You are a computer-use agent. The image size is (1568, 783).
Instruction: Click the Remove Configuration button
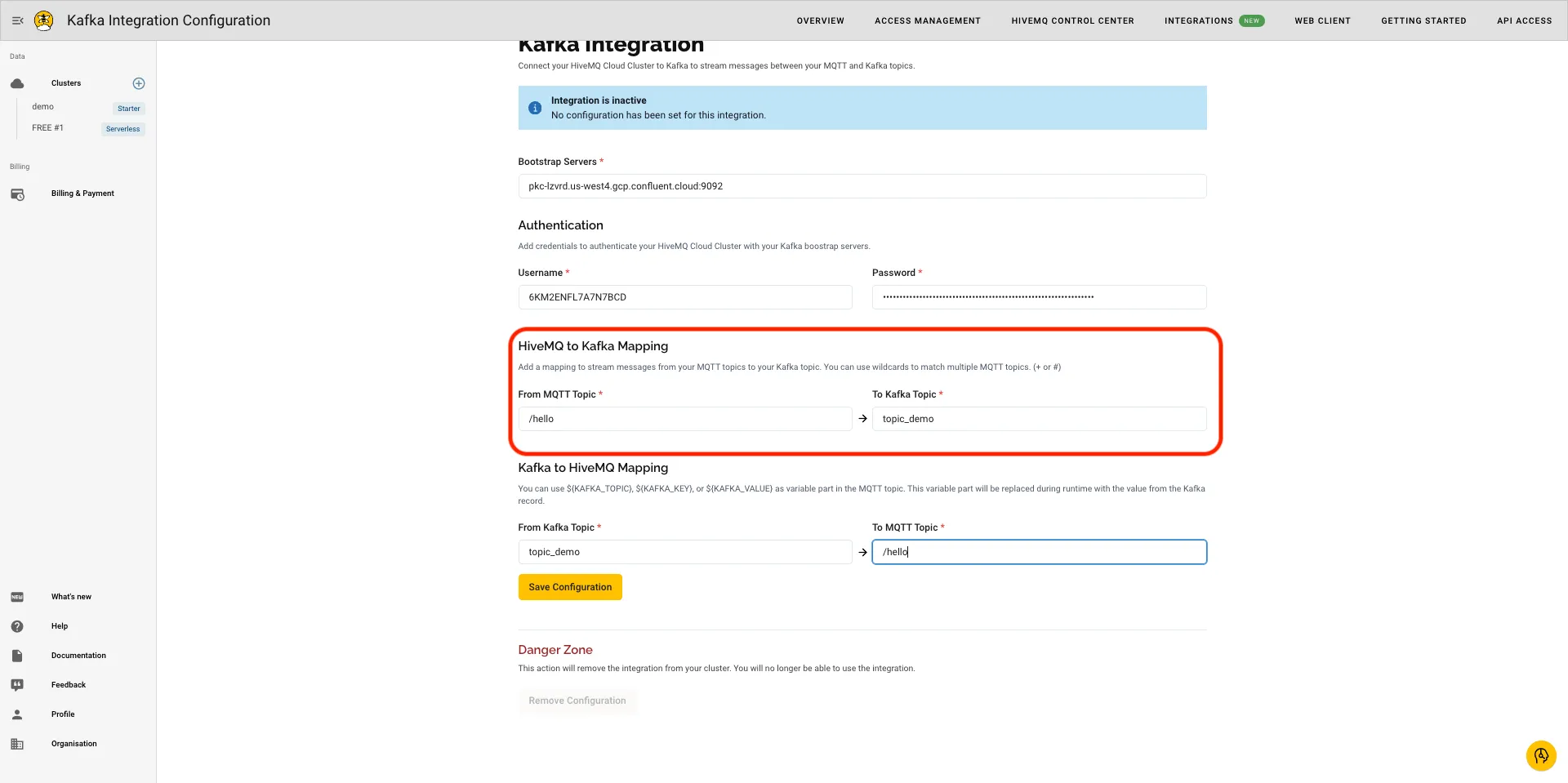click(x=577, y=701)
